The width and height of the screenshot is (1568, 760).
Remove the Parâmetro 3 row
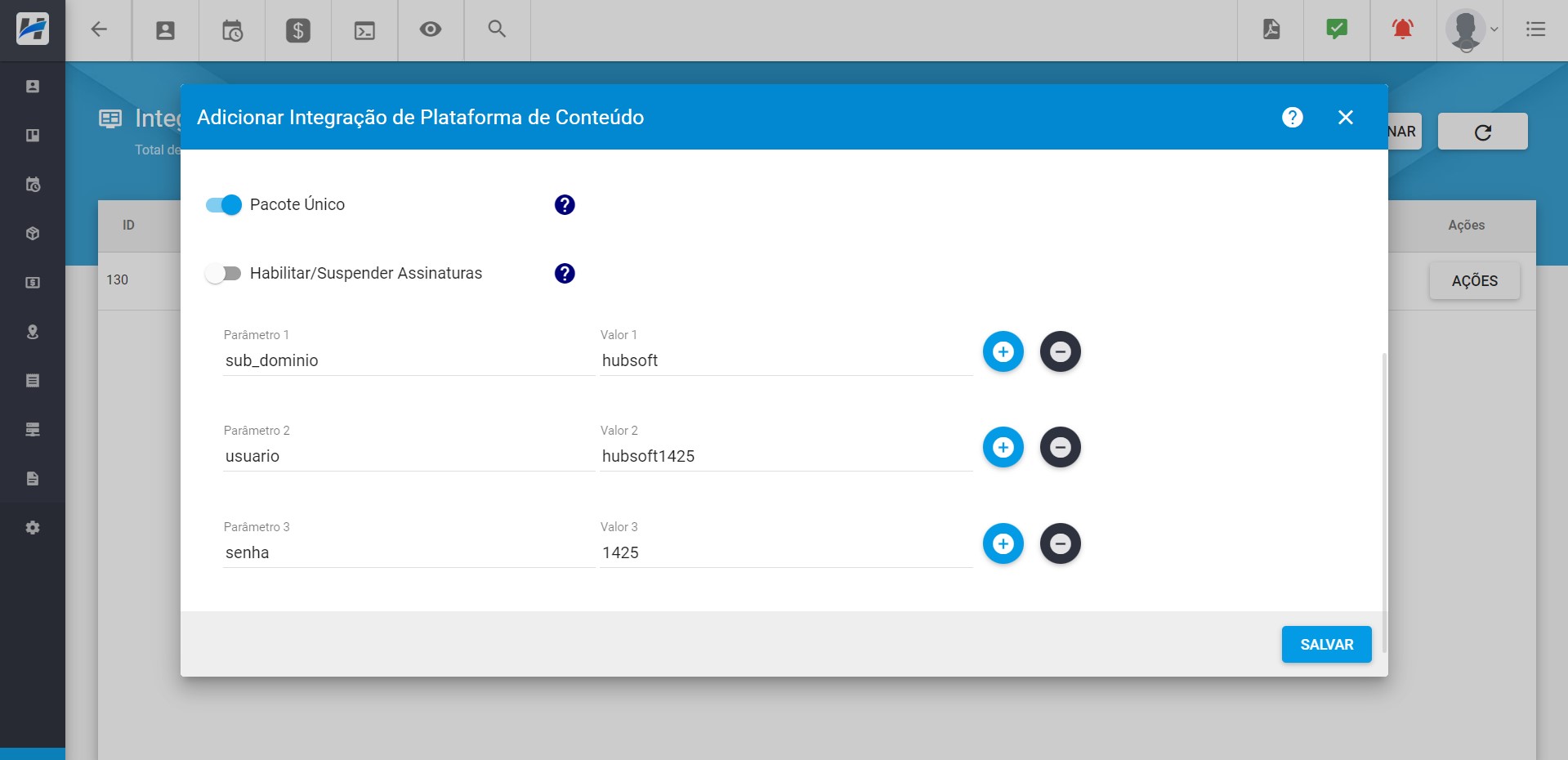[x=1060, y=543]
